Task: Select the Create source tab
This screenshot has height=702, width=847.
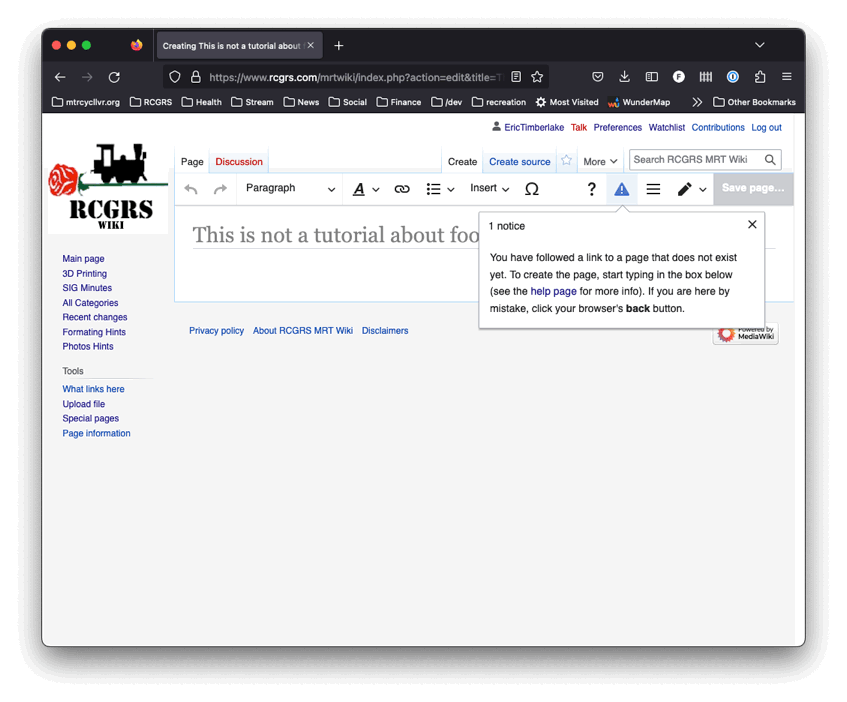Action: [519, 162]
